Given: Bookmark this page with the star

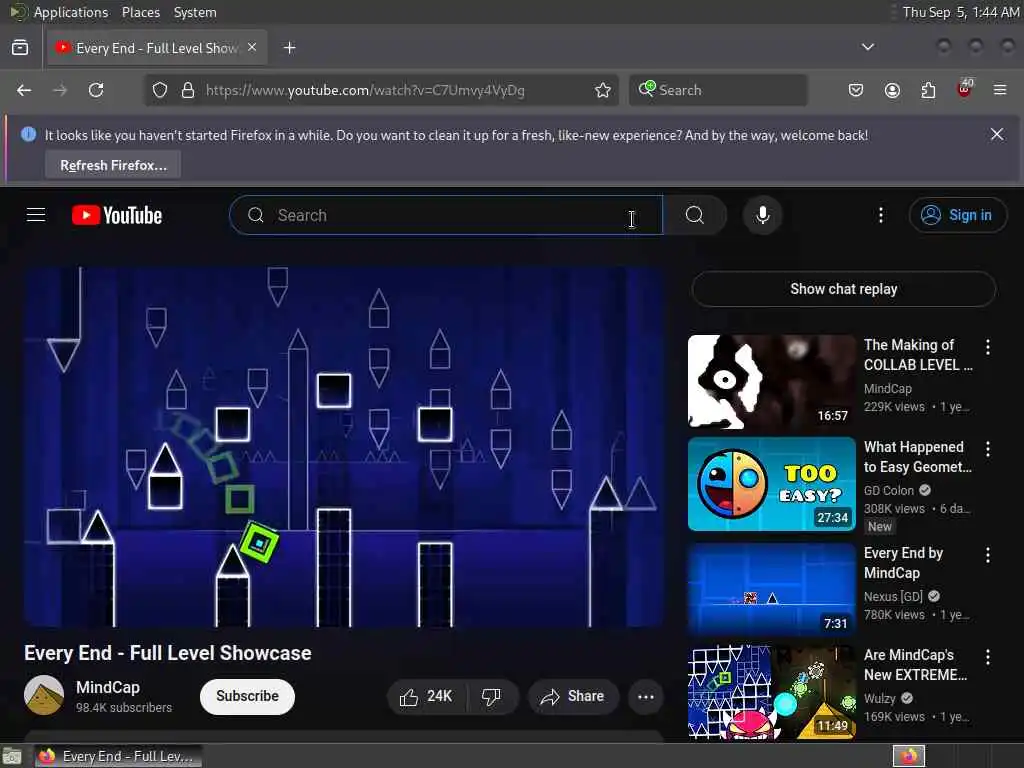Looking at the screenshot, I should (603, 90).
